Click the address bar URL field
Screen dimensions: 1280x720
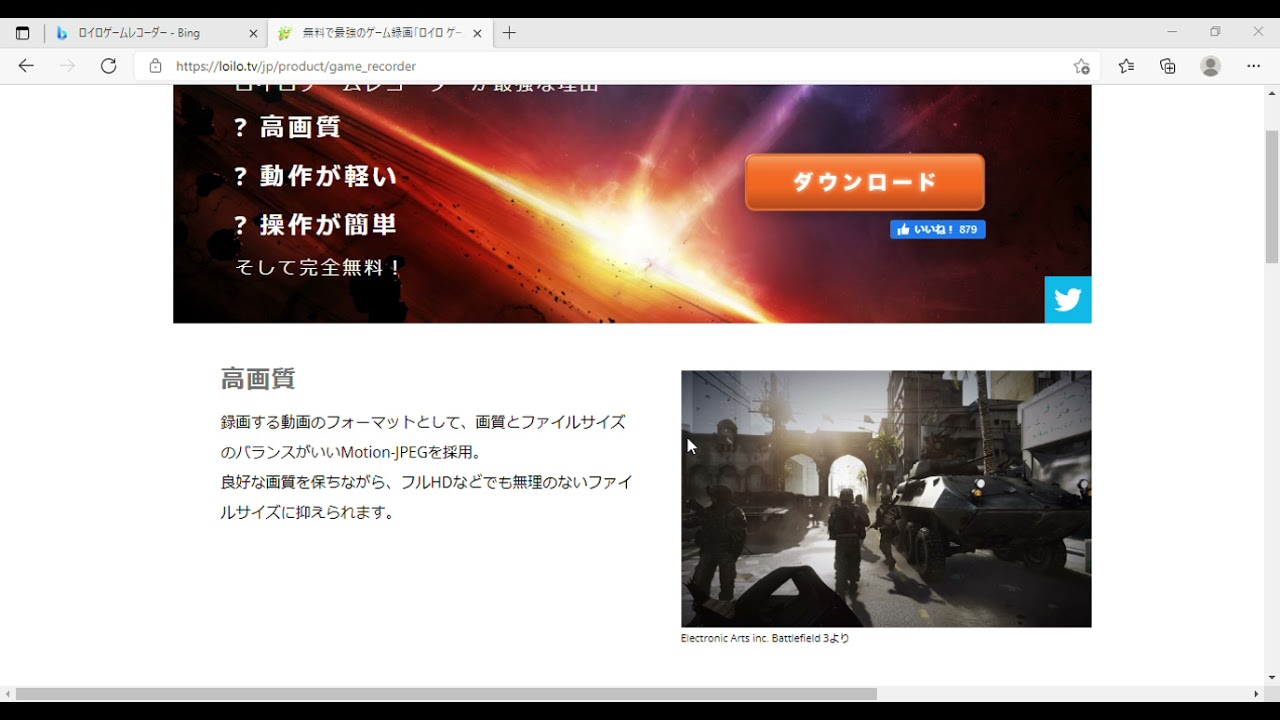(x=615, y=66)
